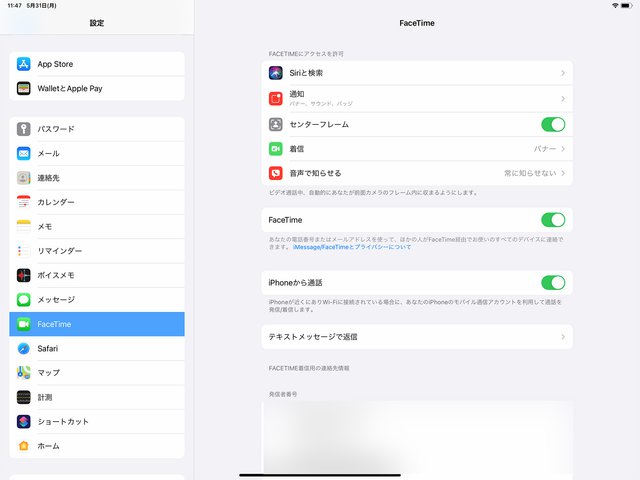Tap the メモ notes icon
Image resolution: width=640 pixels, height=480 pixels.
click(x=24, y=227)
